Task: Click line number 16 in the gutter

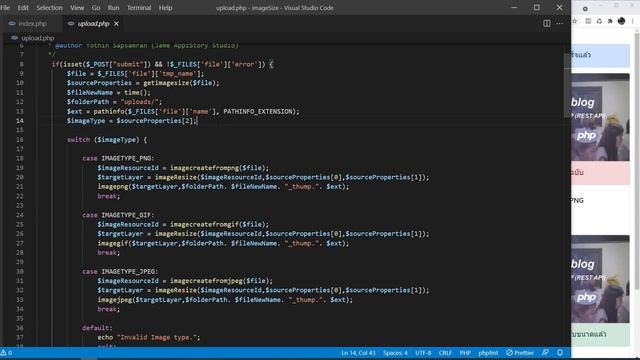Action: (x=20, y=140)
